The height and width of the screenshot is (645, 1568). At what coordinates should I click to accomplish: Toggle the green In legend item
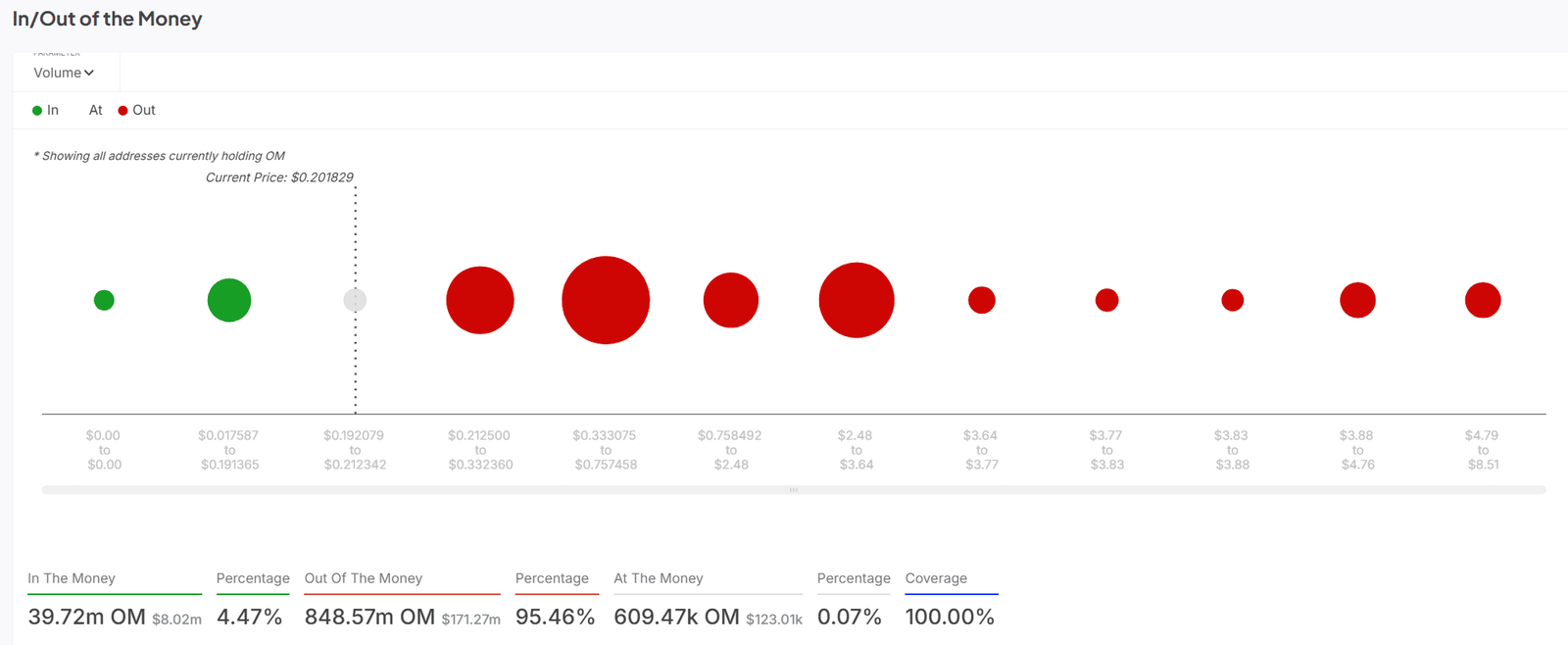[45, 111]
